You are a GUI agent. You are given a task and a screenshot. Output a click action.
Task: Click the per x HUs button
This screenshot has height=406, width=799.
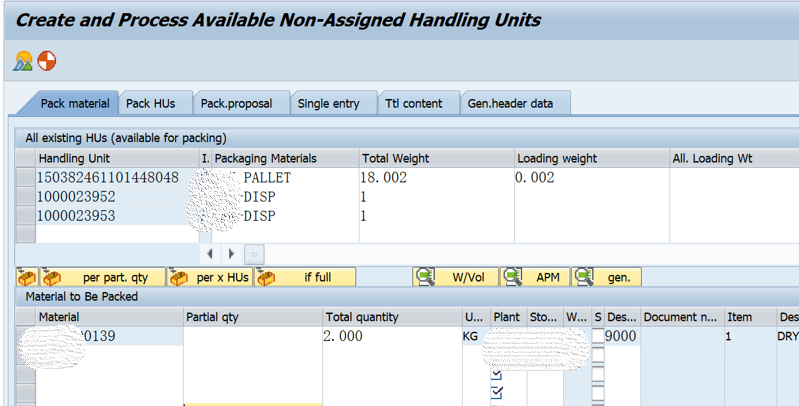pos(210,277)
